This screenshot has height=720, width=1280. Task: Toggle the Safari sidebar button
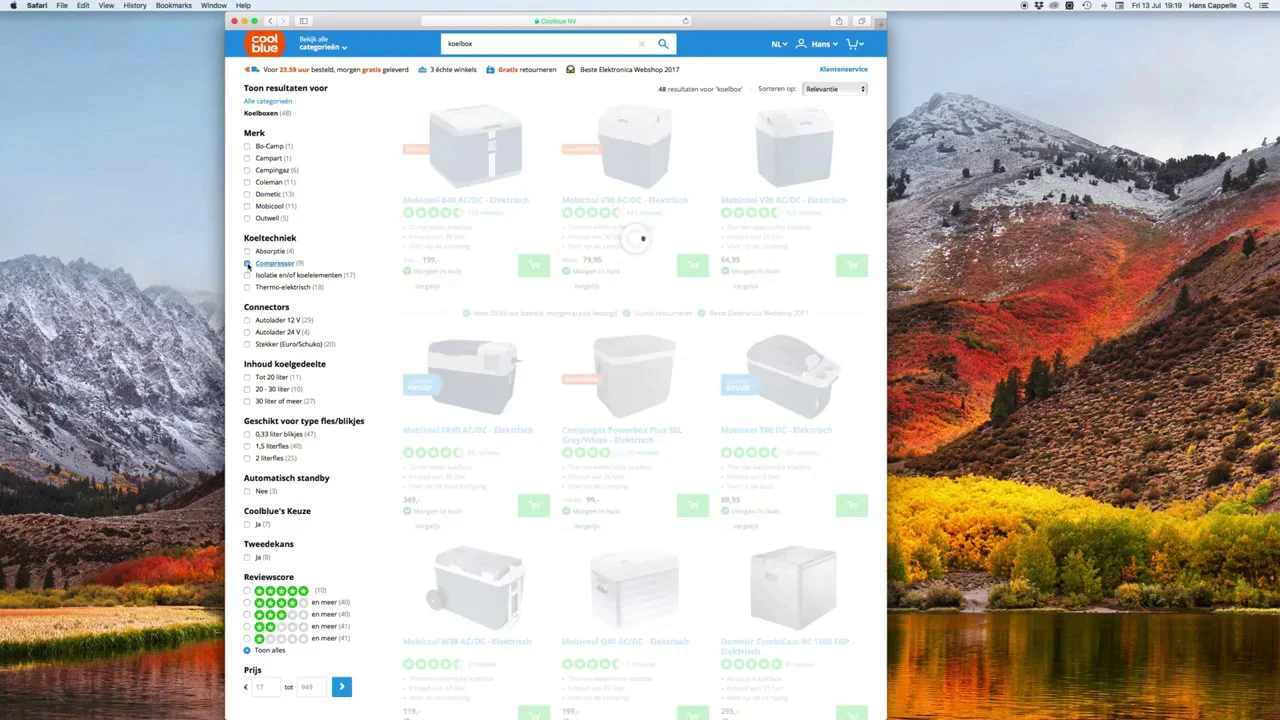click(x=303, y=21)
